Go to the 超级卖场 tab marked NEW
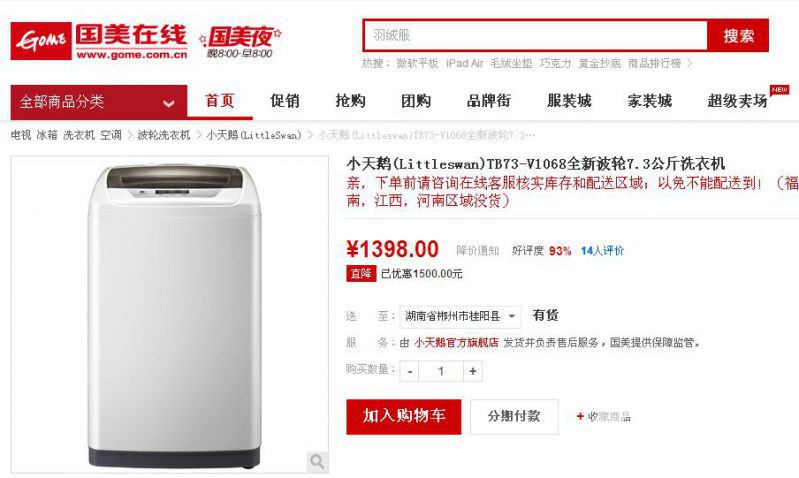This screenshot has height=478, width=799. 737,101
